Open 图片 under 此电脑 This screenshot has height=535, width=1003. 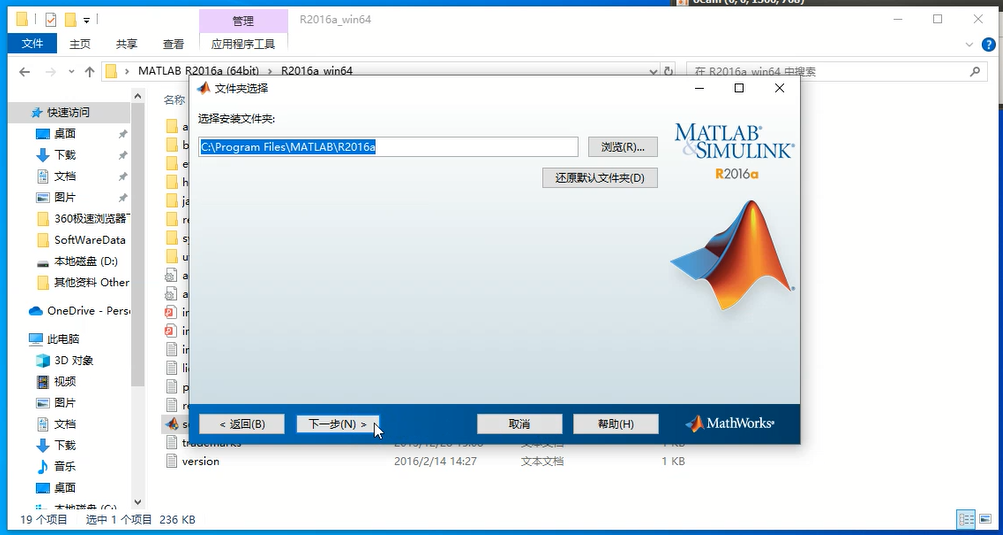pyautogui.click(x=56, y=403)
